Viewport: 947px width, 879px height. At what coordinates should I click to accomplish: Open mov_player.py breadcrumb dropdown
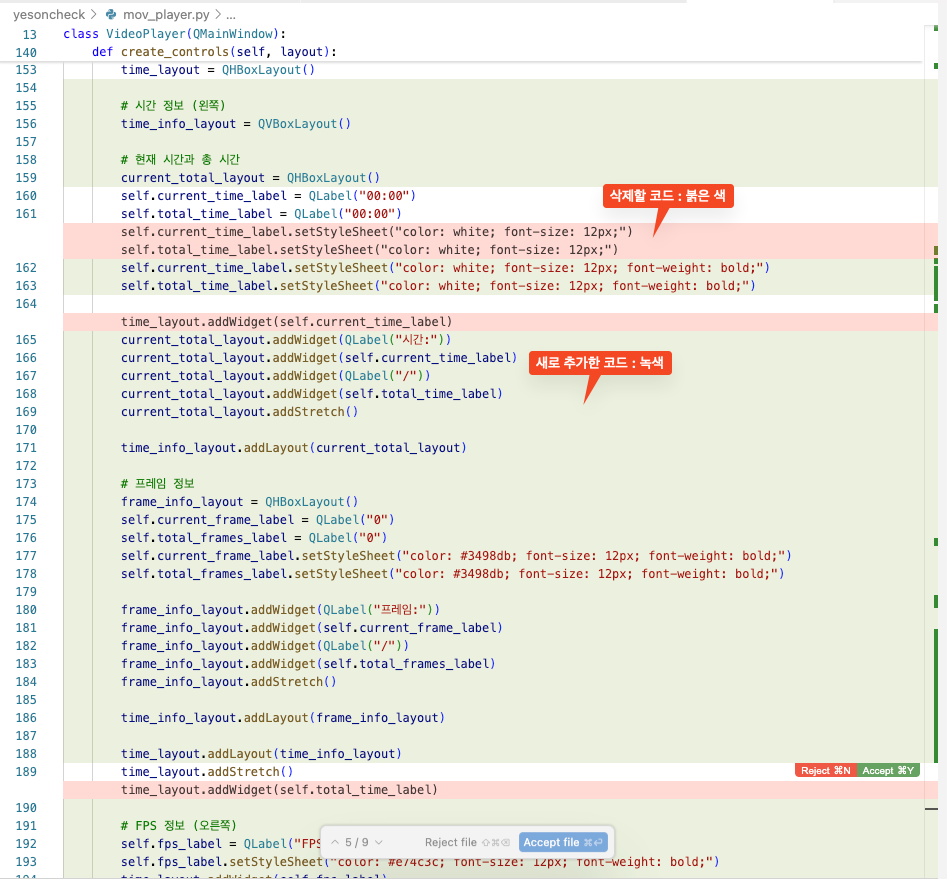click(166, 14)
